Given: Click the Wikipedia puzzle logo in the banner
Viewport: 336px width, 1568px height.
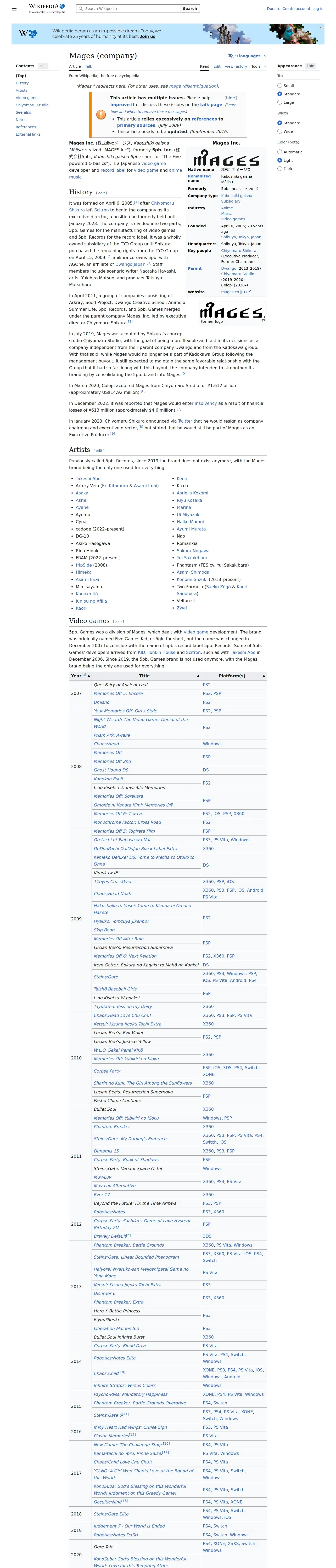Looking at the screenshot, I should (27, 34).
